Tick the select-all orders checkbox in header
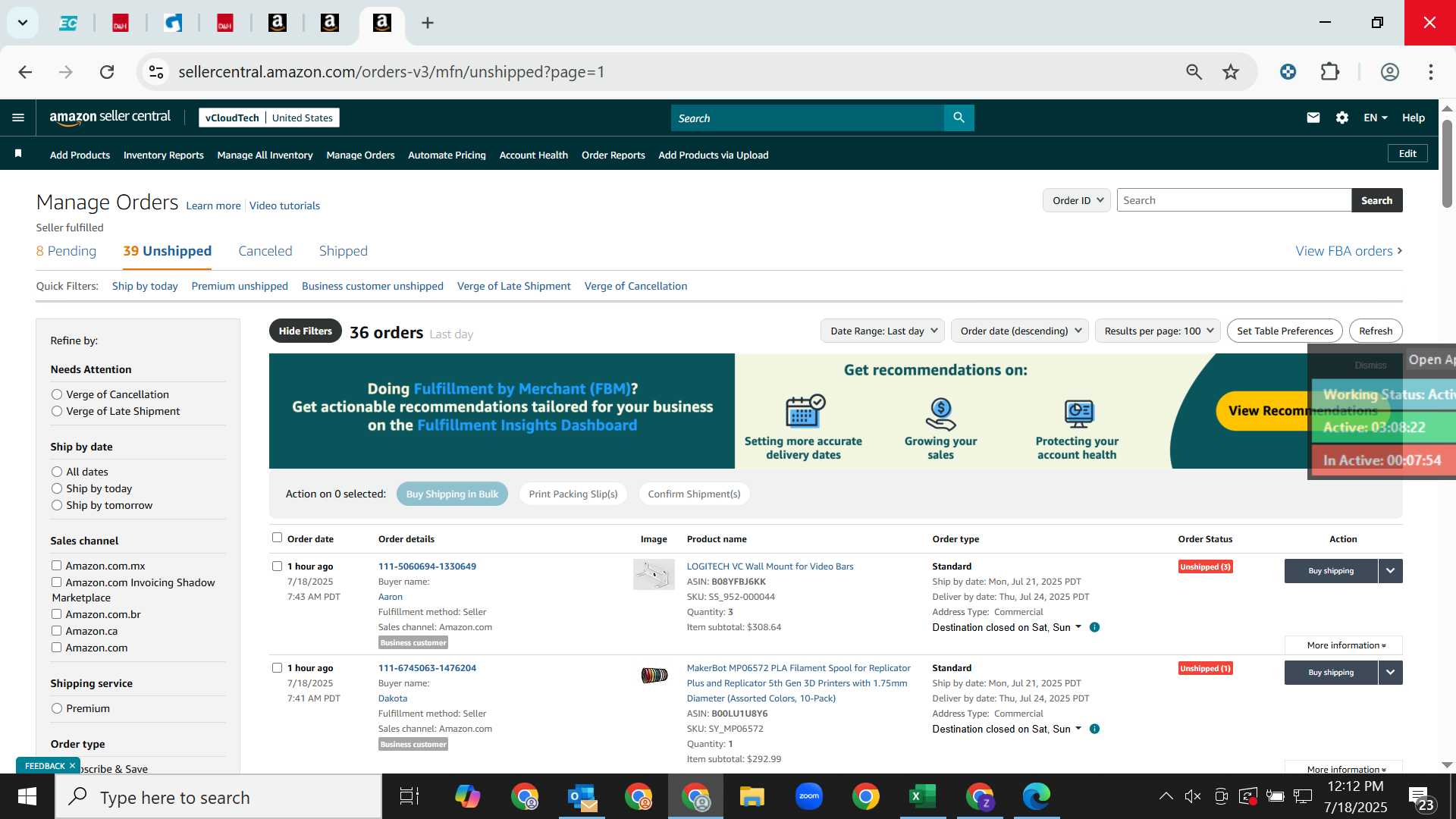 pyautogui.click(x=277, y=538)
